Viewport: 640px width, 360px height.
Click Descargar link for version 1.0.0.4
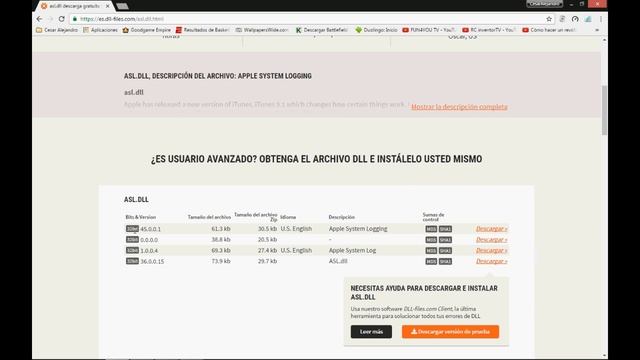coord(491,250)
